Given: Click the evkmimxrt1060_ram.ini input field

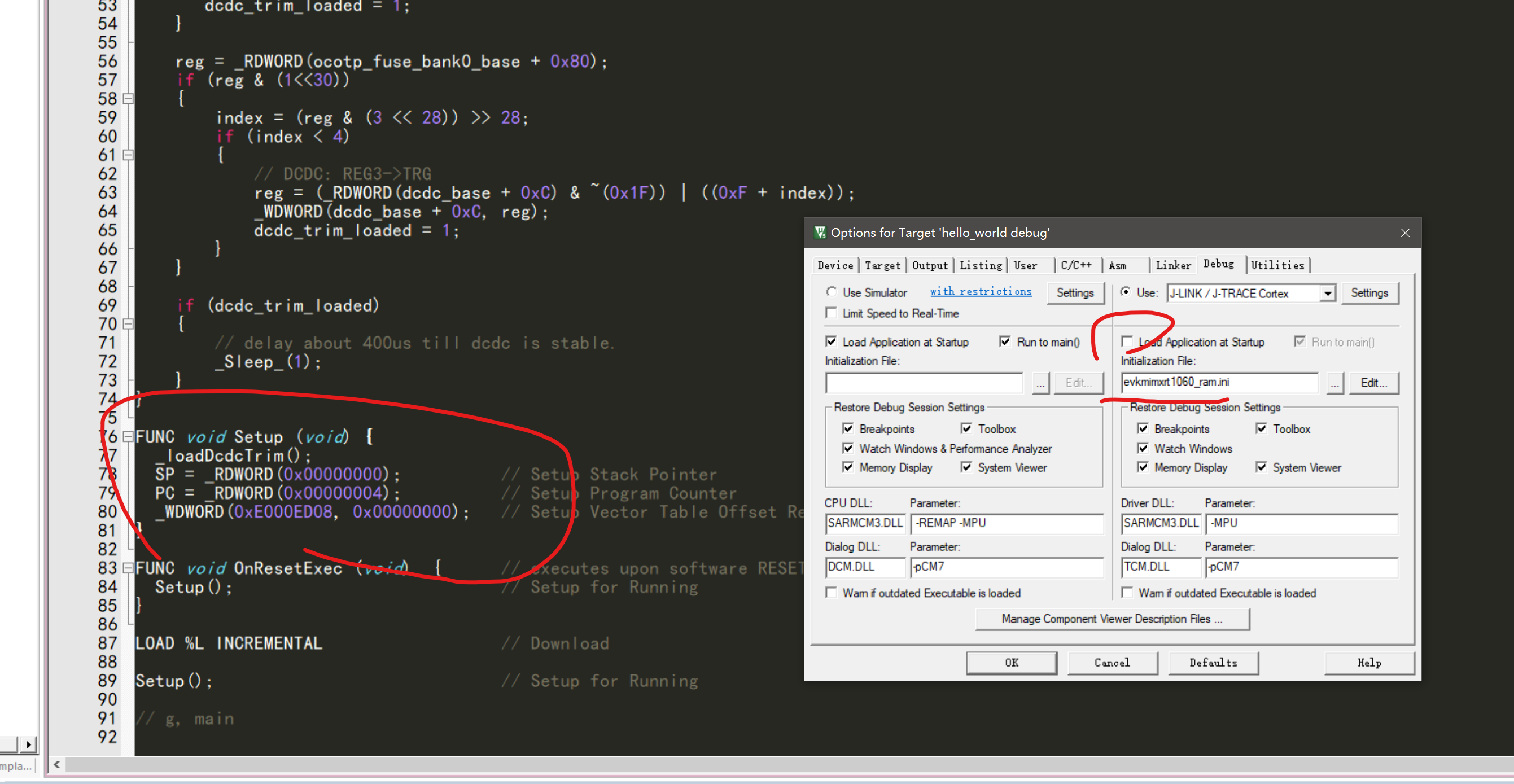Looking at the screenshot, I should coord(1219,383).
